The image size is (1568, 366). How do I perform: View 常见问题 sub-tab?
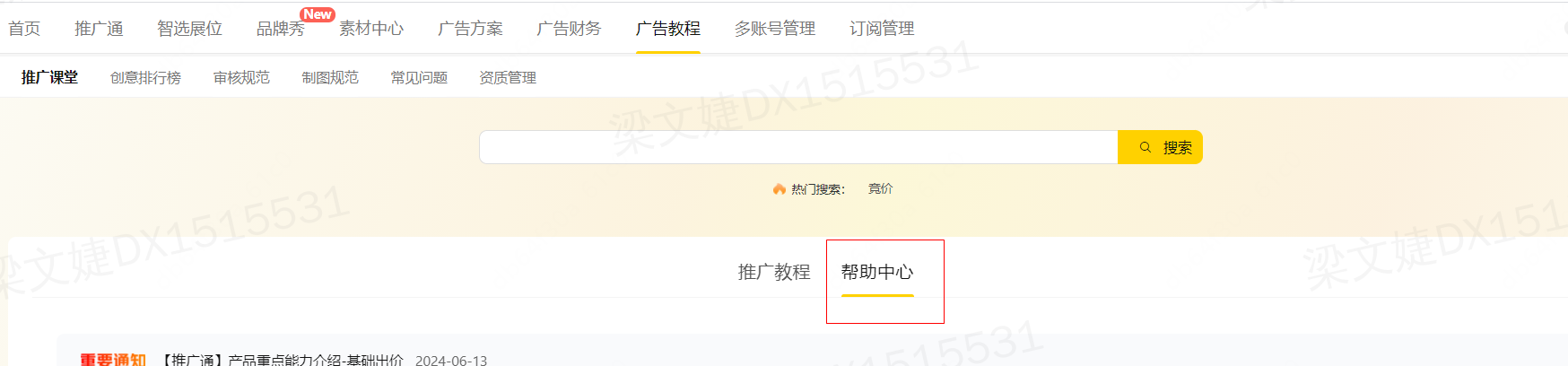(419, 78)
